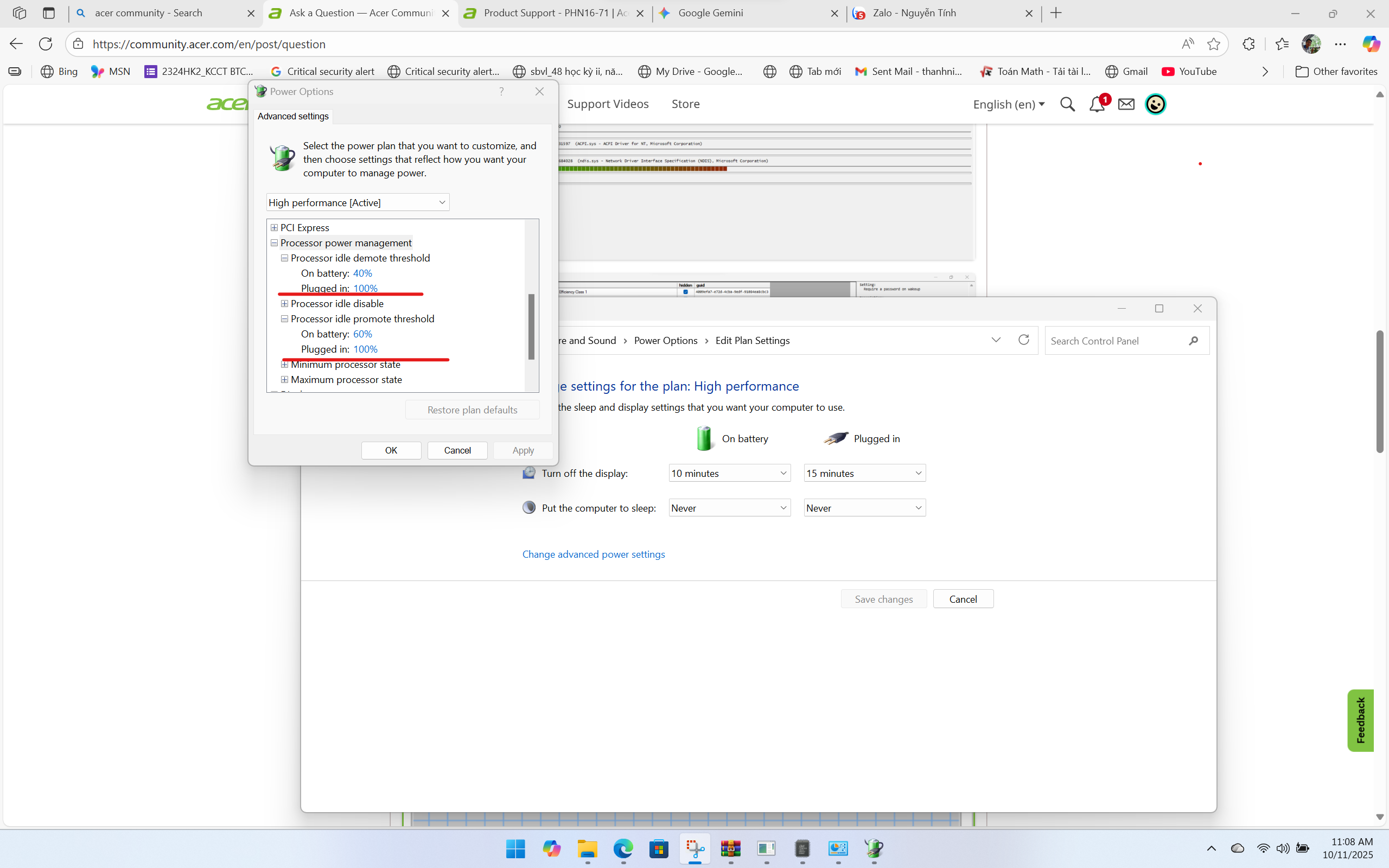
Task: Open user profile avatar on Acer site
Action: pos(1155,105)
